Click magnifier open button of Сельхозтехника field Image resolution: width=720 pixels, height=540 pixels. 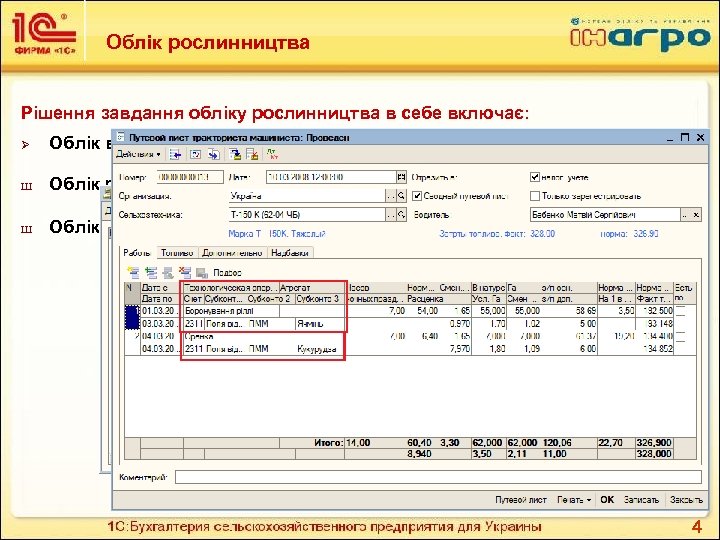tap(401, 214)
